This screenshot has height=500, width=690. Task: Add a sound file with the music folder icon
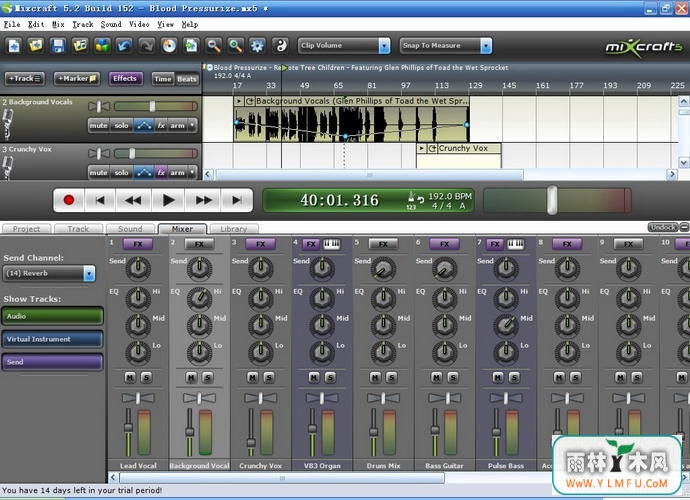pos(80,46)
